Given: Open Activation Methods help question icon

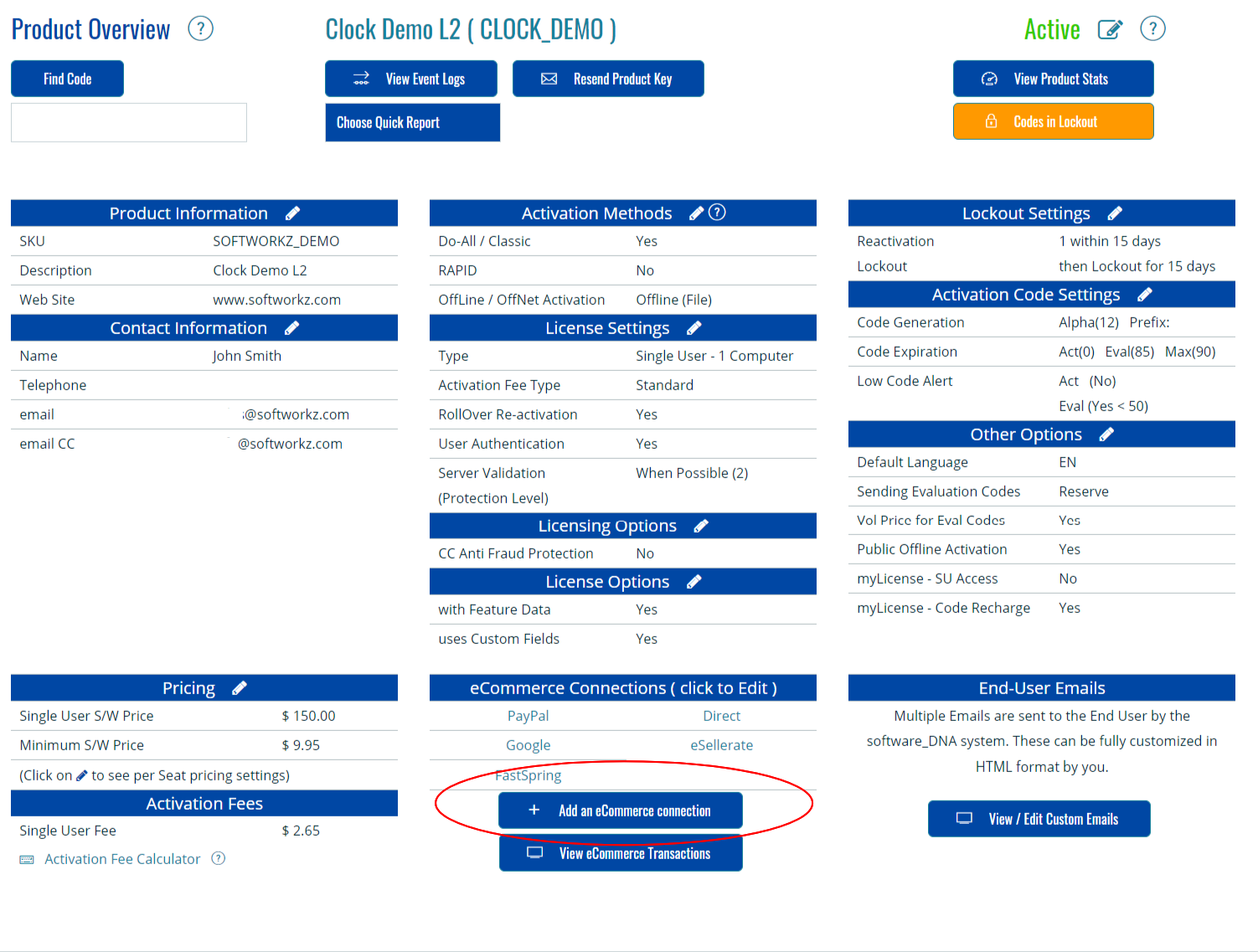Looking at the screenshot, I should 717,213.
